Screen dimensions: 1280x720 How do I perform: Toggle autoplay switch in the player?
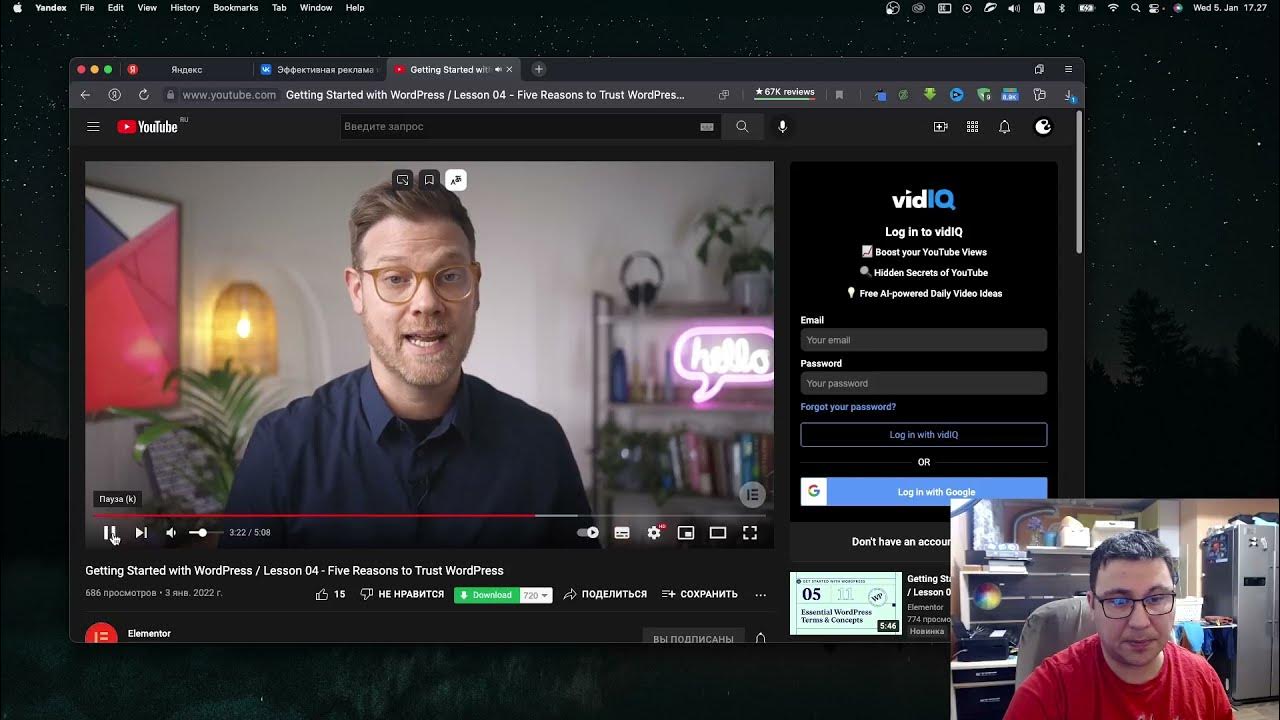pos(588,533)
